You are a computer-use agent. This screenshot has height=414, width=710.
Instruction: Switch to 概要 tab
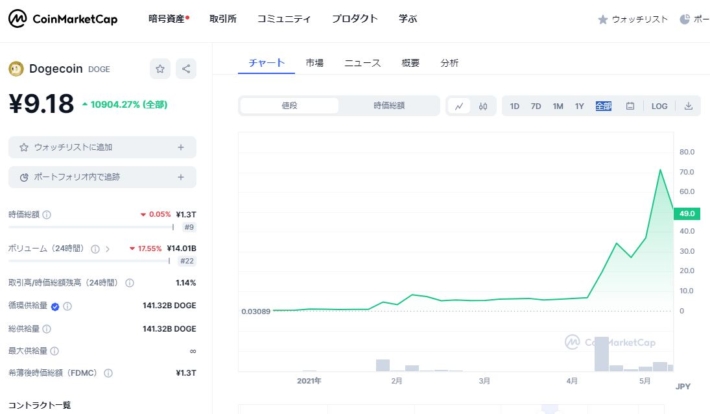coord(410,63)
